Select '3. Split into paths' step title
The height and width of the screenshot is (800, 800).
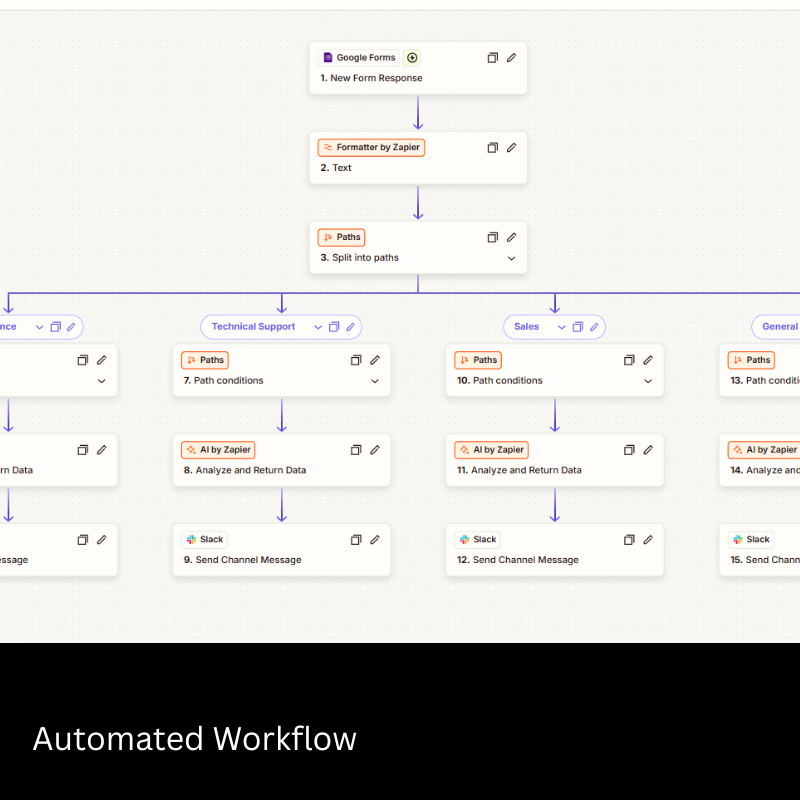tap(359, 258)
